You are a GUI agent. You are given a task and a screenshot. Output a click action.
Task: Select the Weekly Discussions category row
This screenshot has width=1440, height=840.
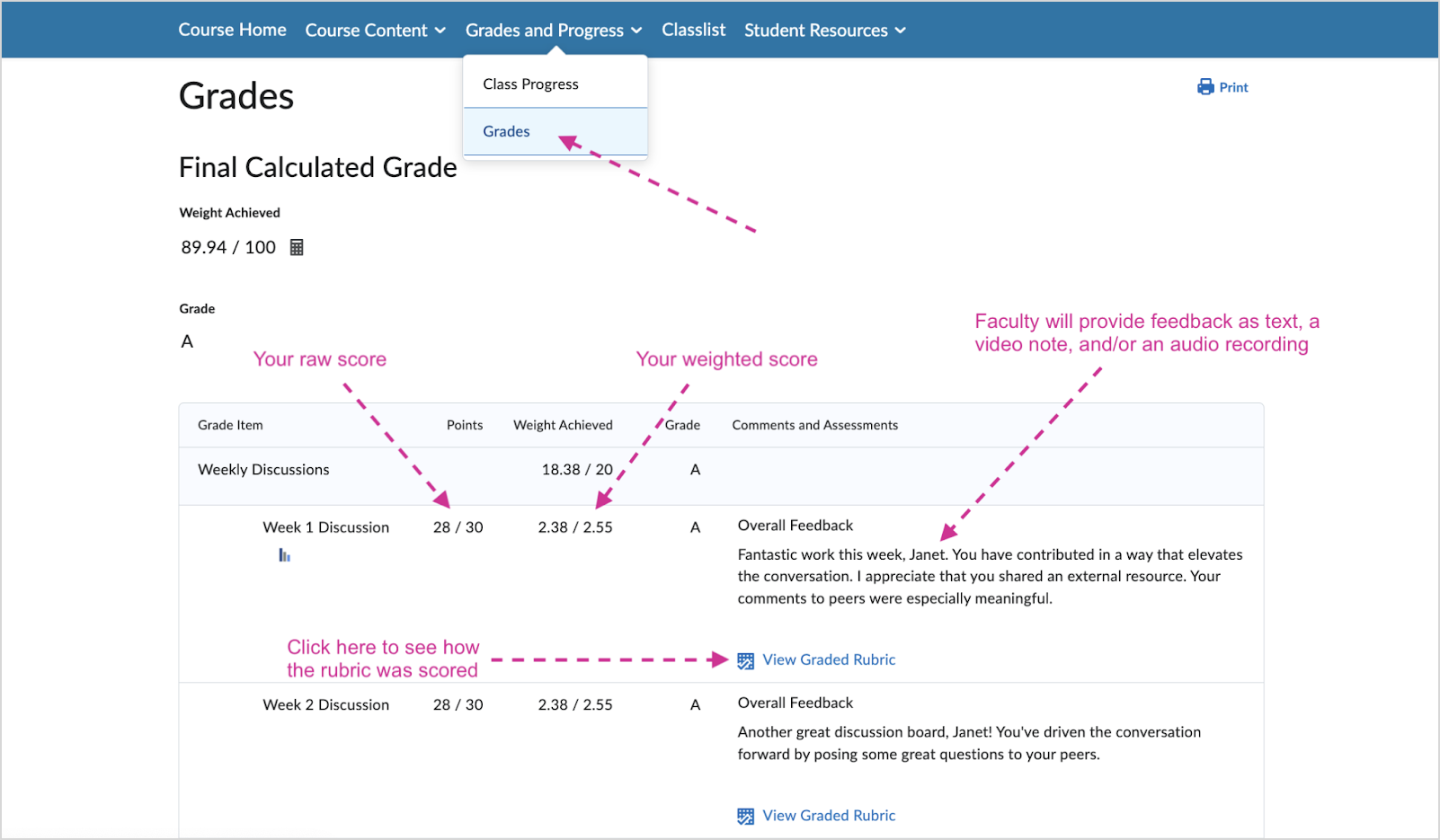pyautogui.click(x=263, y=469)
